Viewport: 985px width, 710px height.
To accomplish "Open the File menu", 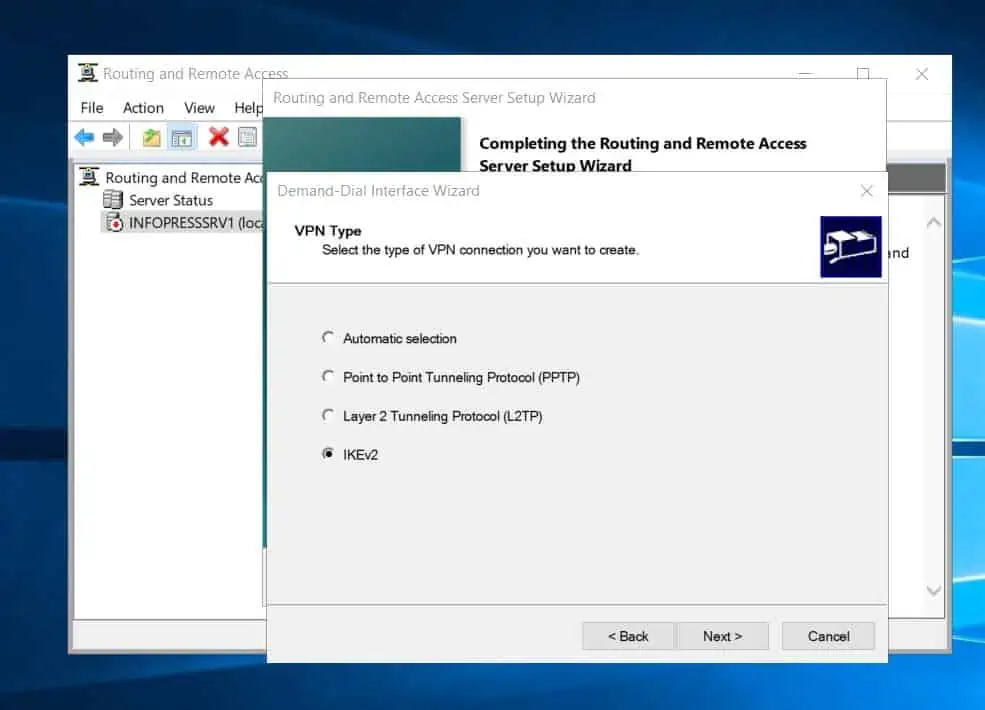I will click(91, 108).
